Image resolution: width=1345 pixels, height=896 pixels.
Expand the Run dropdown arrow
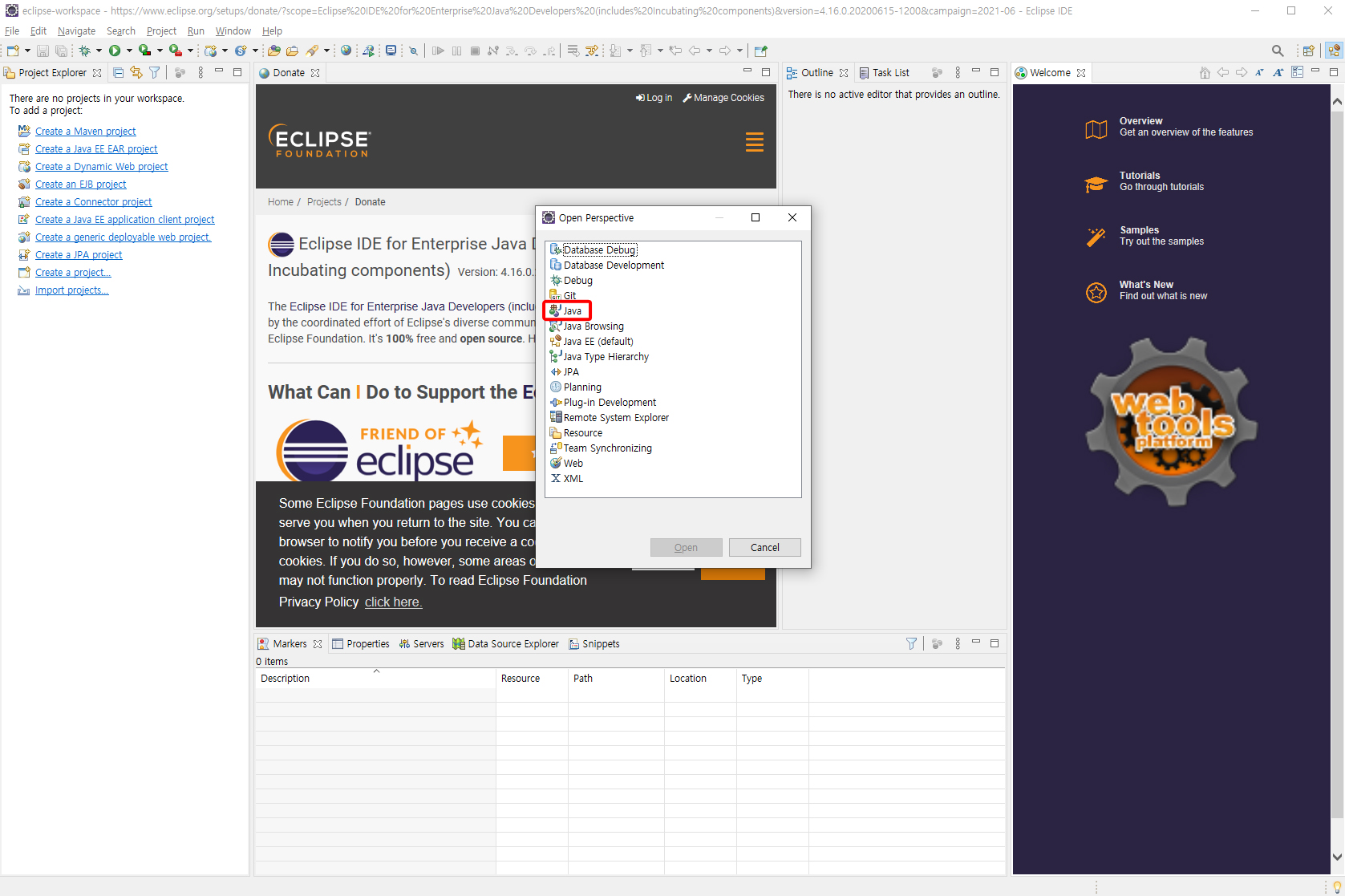pyautogui.click(x=129, y=51)
